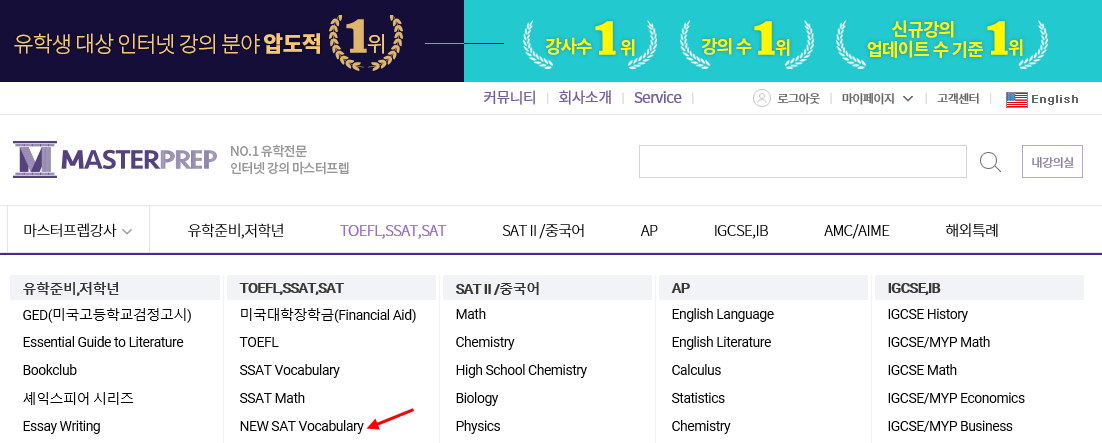1102x443 pixels.
Task: Select IGCSE/MYP Economics
Action: pyautogui.click(x=956, y=398)
